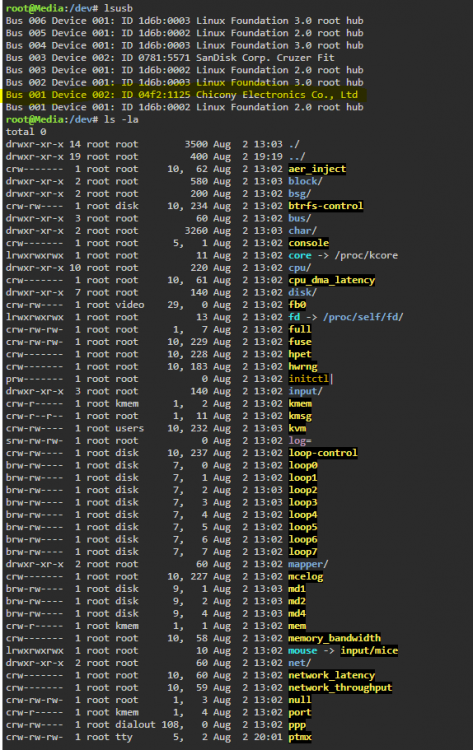
Task: Click the cpu_dma_latency filename
Action: pyautogui.click(x=331, y=280)
